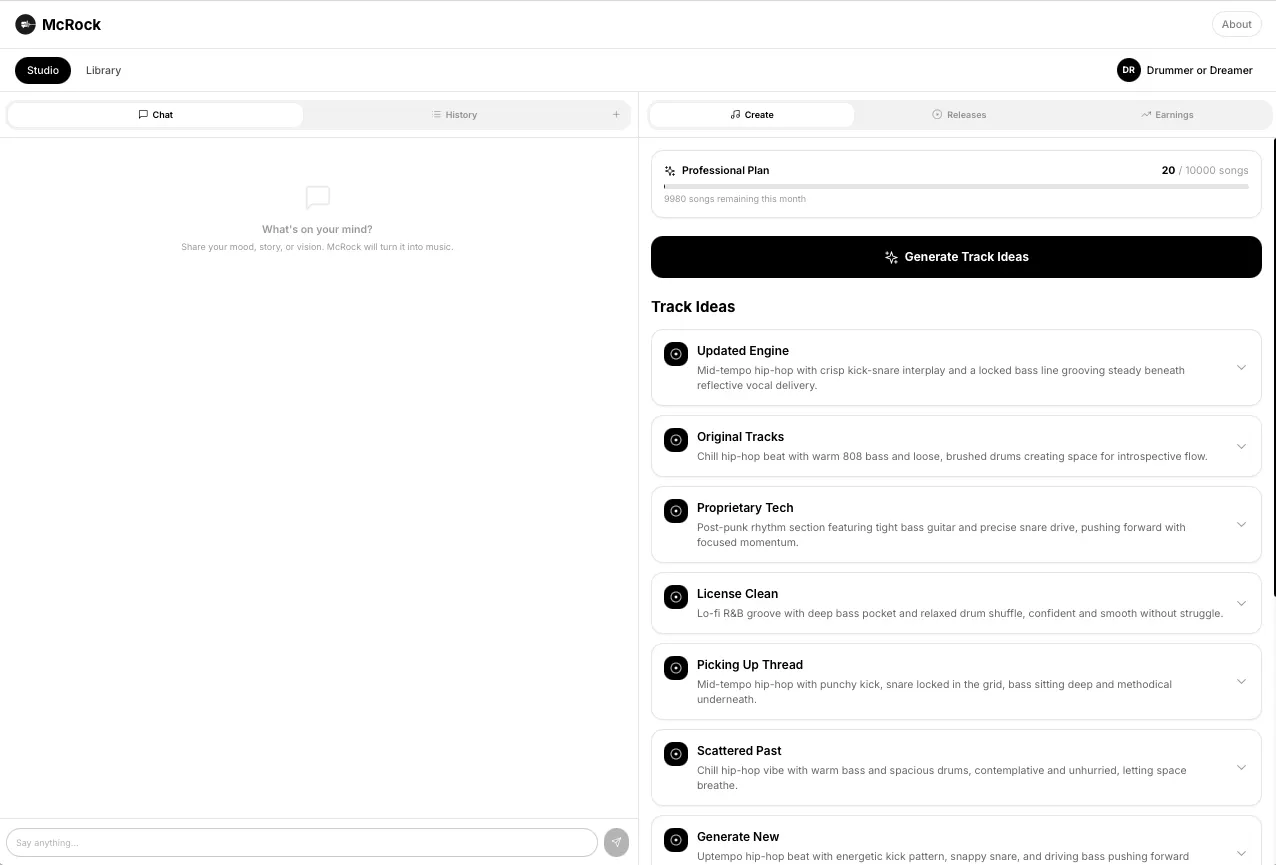This screenshot has width=1276, height=865.
Task: Click the Original Tracks title
Action: tap(740, 437)
